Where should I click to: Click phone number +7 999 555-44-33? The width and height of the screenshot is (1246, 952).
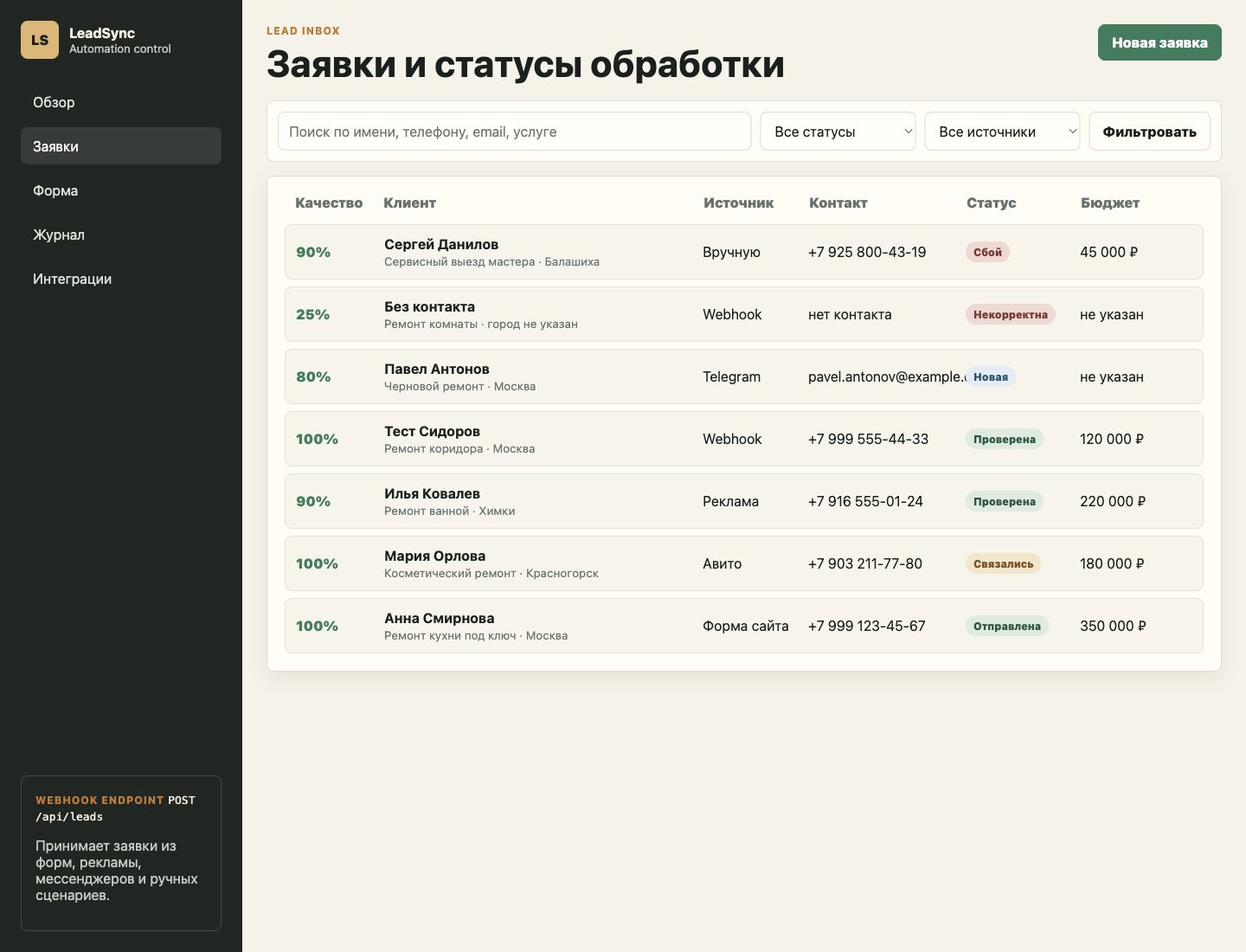click(868, 439)
